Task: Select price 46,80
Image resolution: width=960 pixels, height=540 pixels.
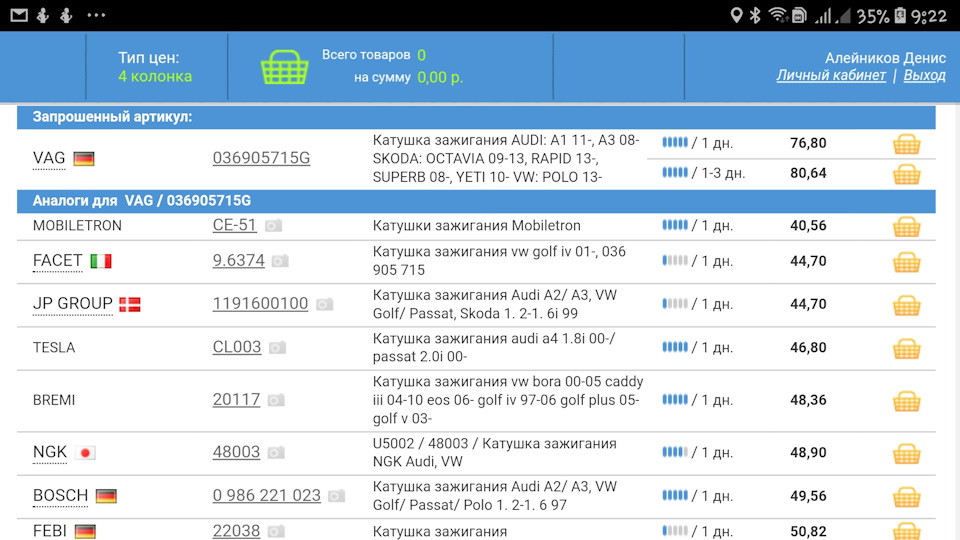Action: 808,348
